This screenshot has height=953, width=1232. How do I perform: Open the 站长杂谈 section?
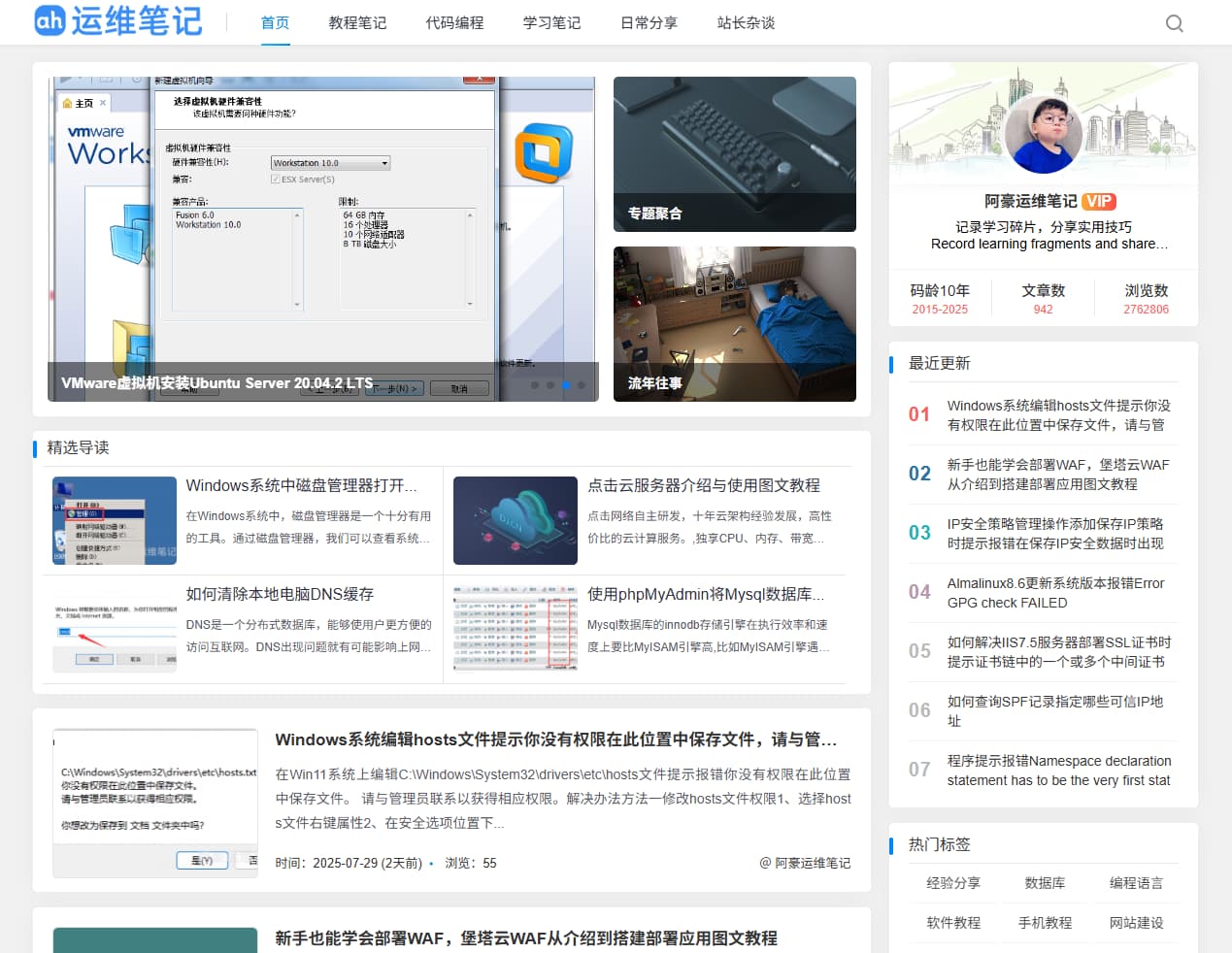point(744,23)
